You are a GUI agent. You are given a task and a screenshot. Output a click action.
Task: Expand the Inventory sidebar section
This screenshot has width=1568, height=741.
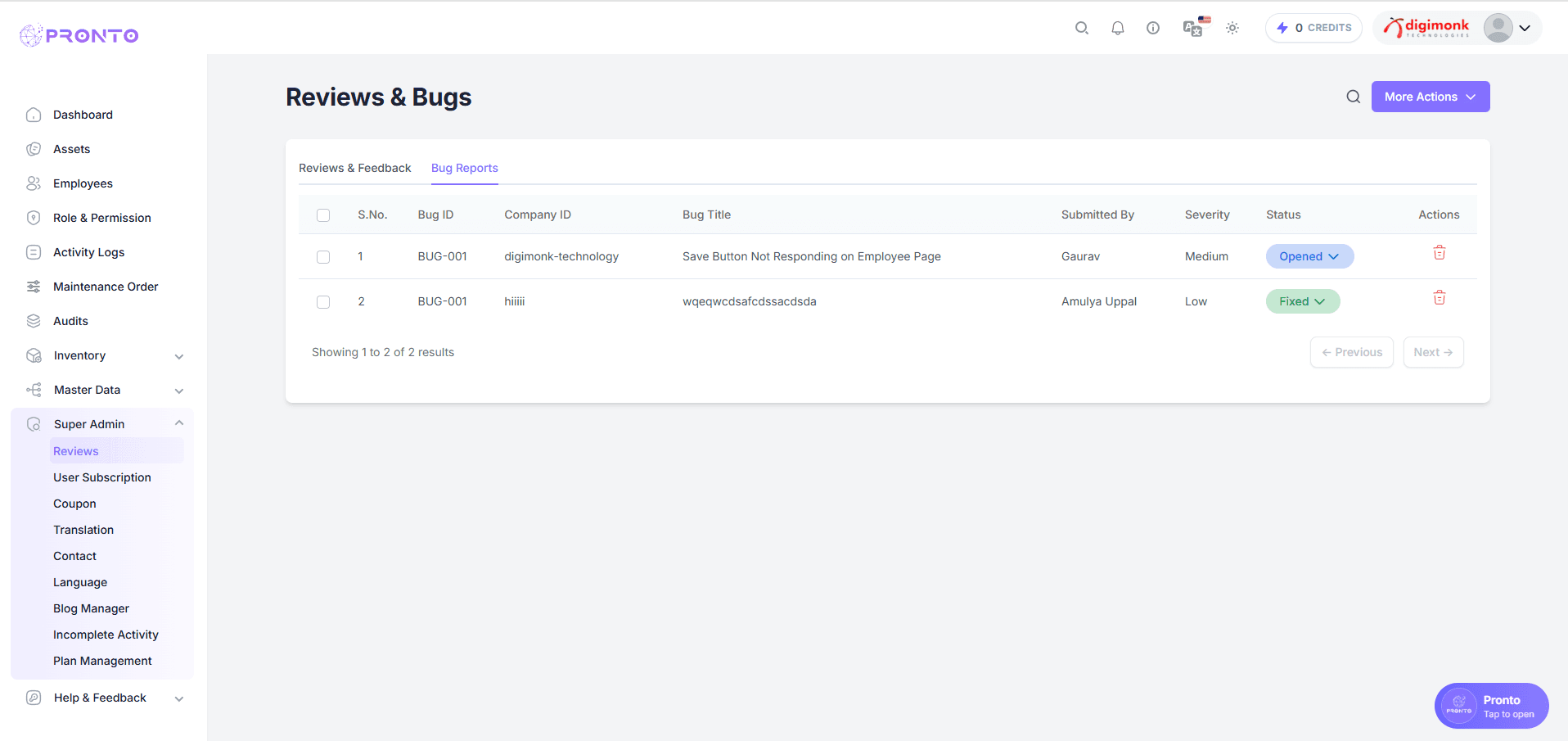coord(179,356)
